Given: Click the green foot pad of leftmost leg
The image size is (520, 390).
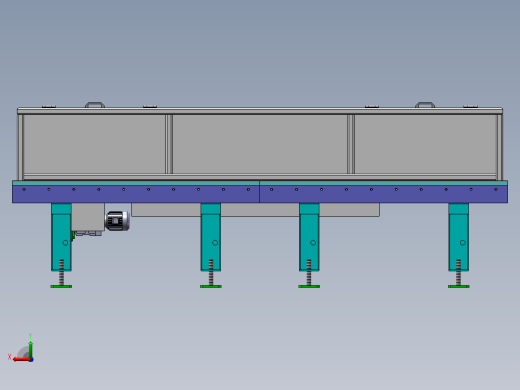Looking at the screenshot, I should 61,286.
